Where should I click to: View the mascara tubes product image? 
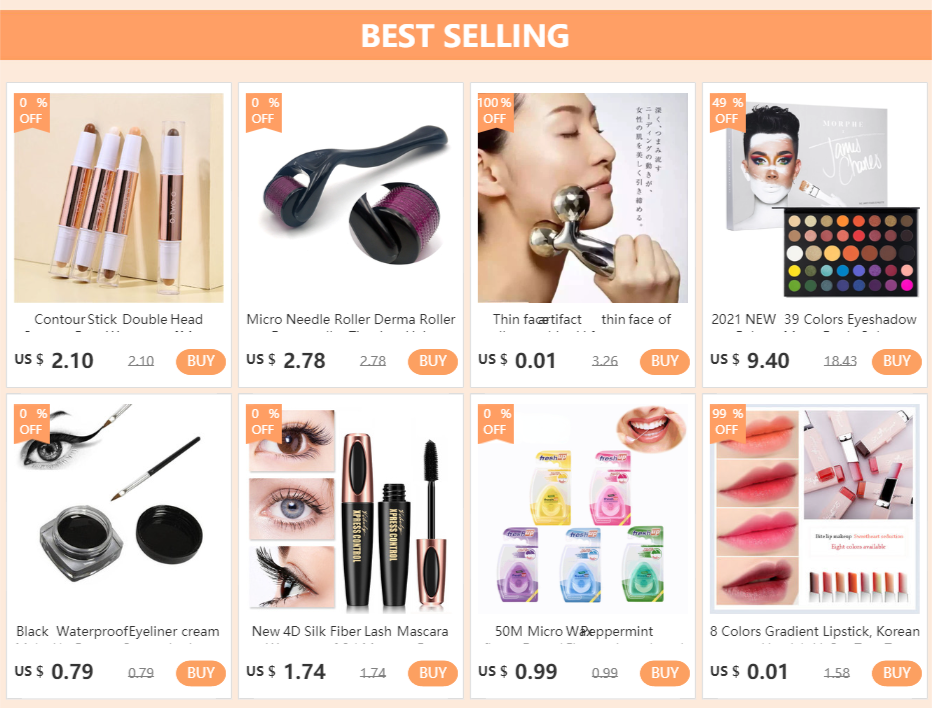point(351,509)
